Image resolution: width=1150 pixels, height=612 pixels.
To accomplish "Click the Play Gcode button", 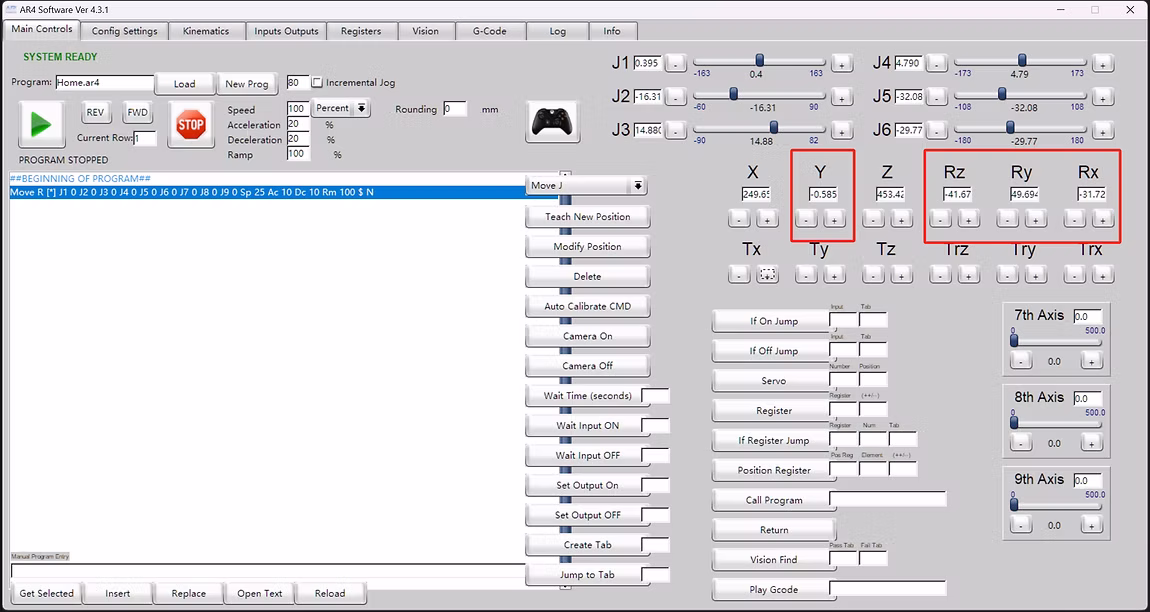I will coord(774,589).
